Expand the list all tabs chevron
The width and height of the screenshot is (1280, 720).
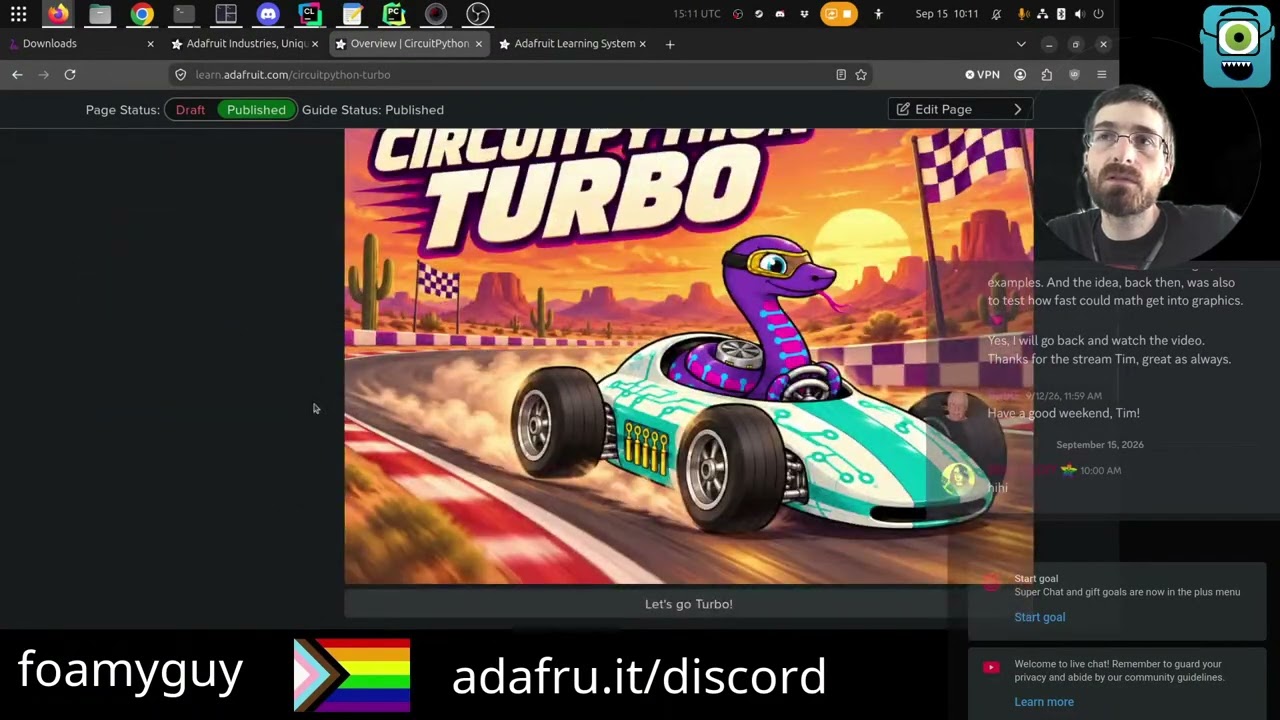[x=1021, y=44]
